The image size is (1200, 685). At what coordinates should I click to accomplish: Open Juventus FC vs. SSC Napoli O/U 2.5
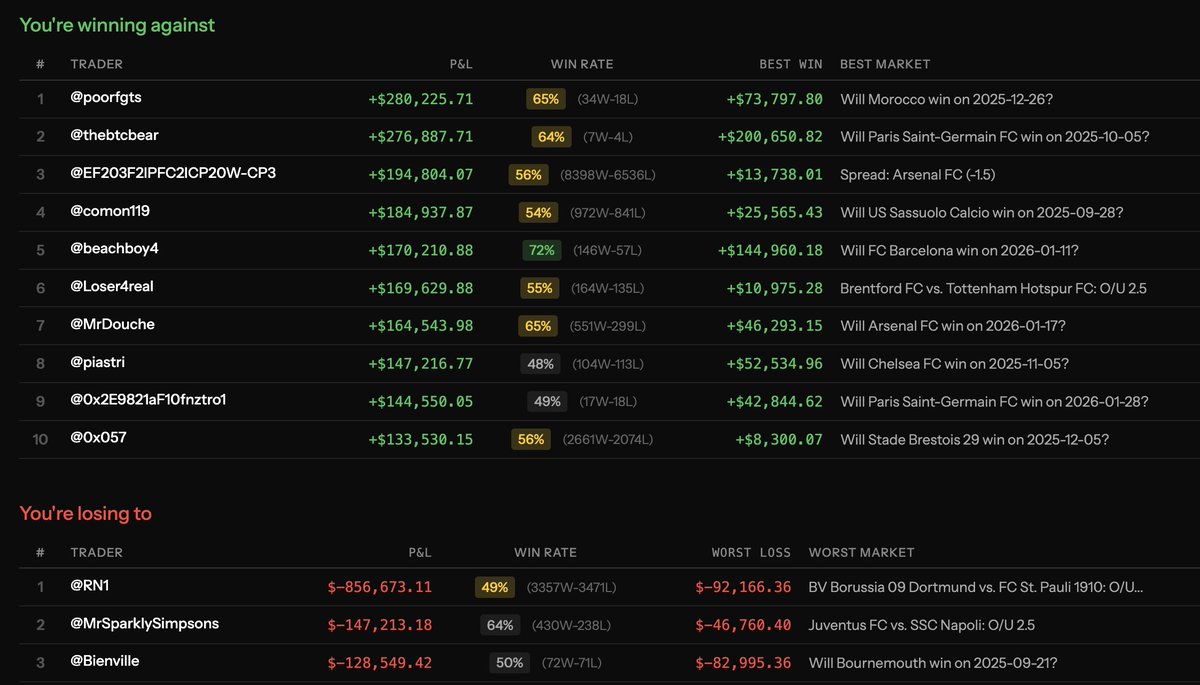pos(921,625)
